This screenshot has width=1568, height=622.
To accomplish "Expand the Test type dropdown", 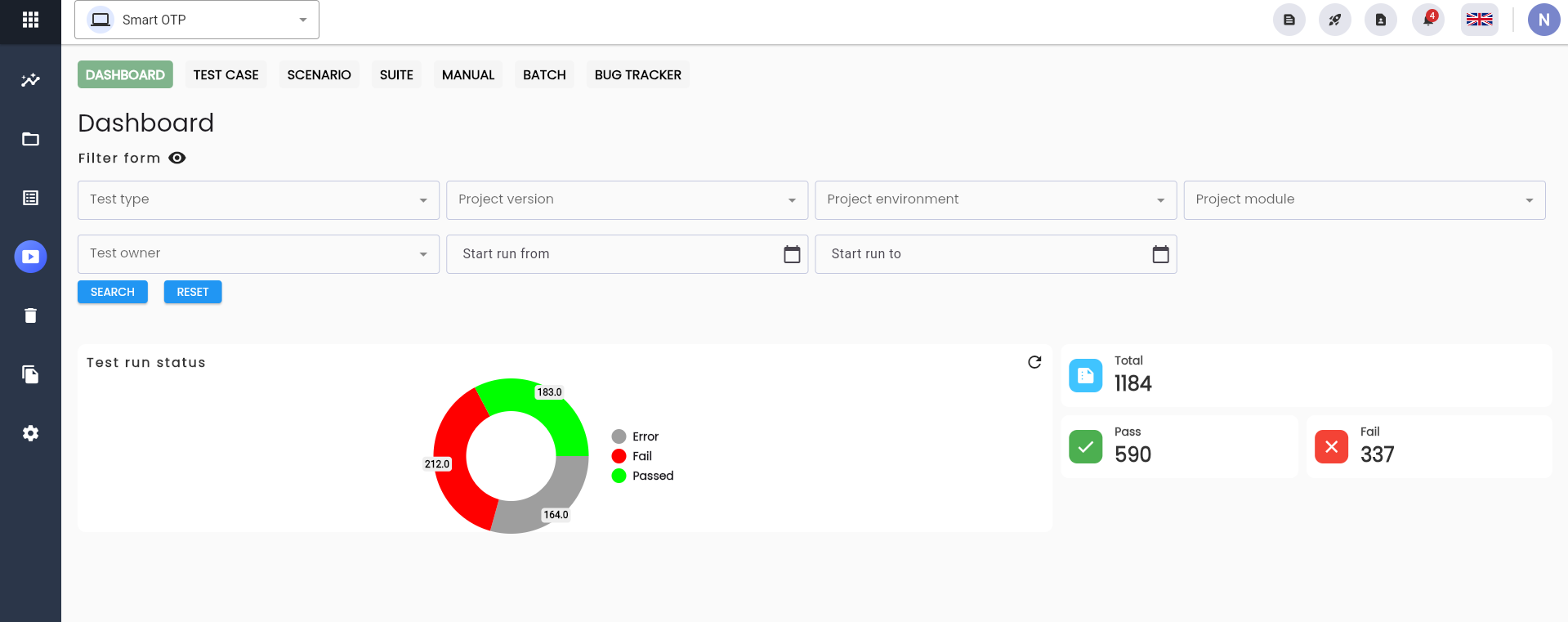I will (x=258, y=200).
